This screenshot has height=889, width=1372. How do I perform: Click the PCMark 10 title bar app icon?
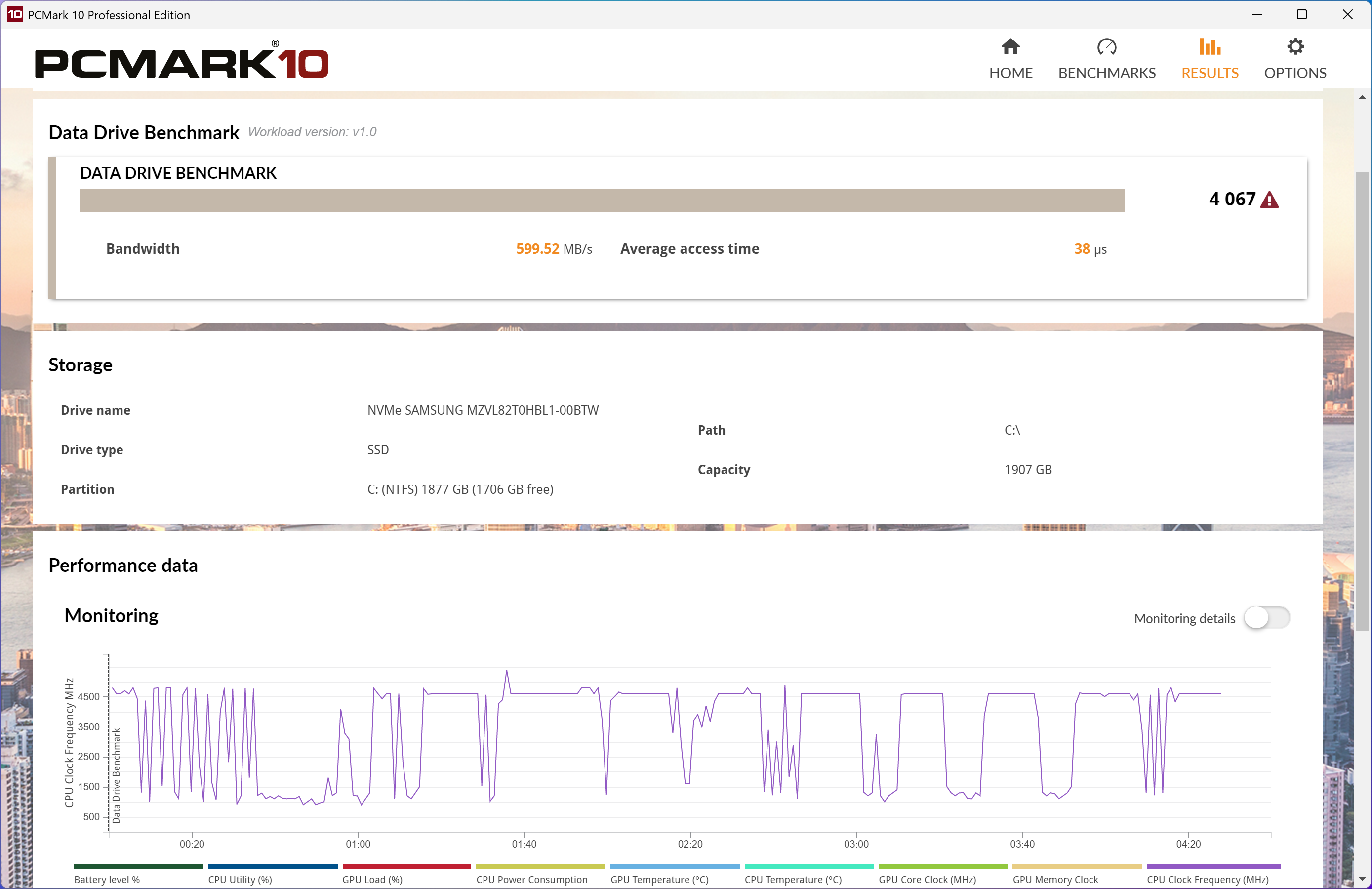14,14
